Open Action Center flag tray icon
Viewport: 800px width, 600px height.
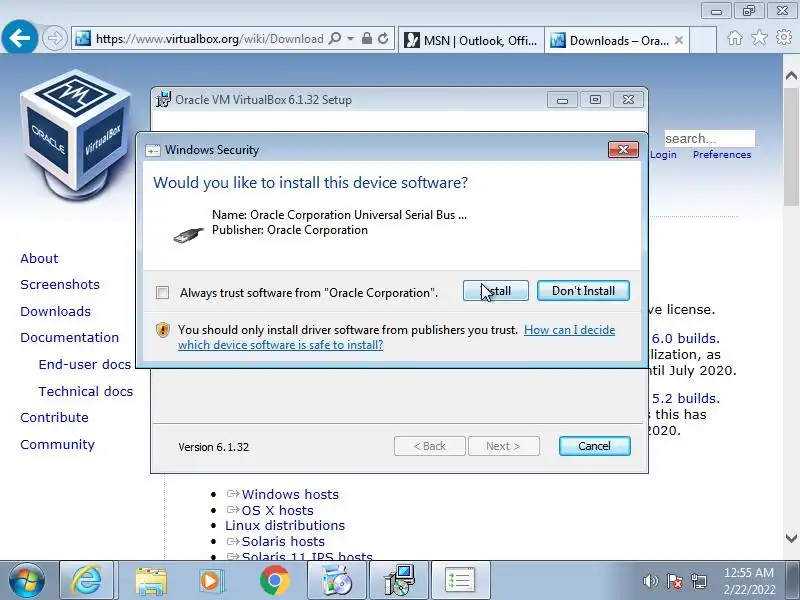click(674, 581)
